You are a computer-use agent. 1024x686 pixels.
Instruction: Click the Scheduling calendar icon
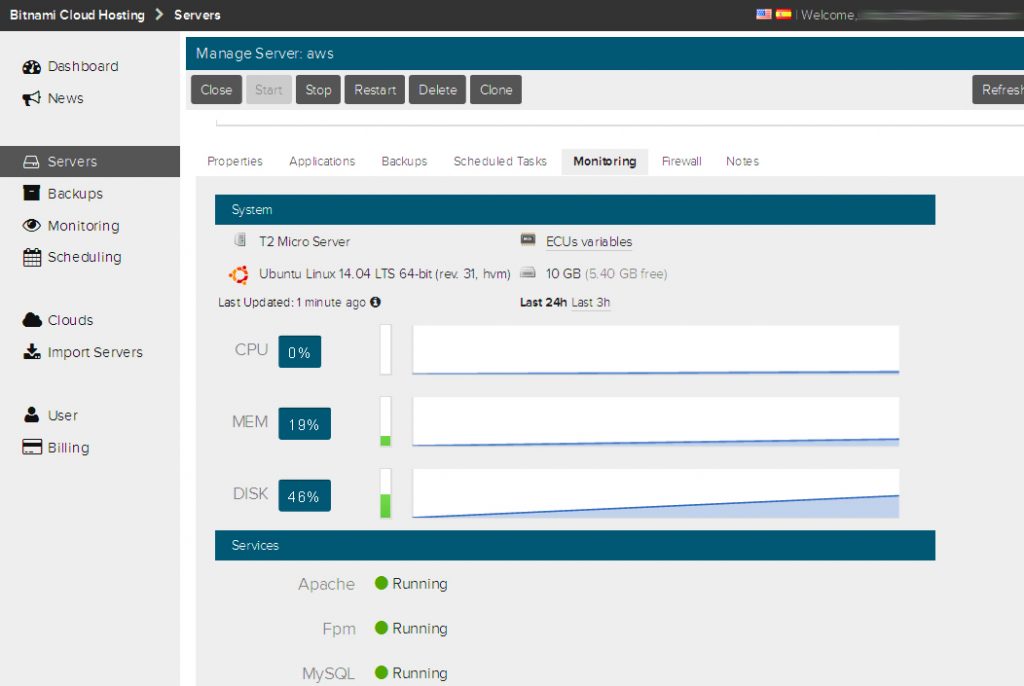(31, 257)
